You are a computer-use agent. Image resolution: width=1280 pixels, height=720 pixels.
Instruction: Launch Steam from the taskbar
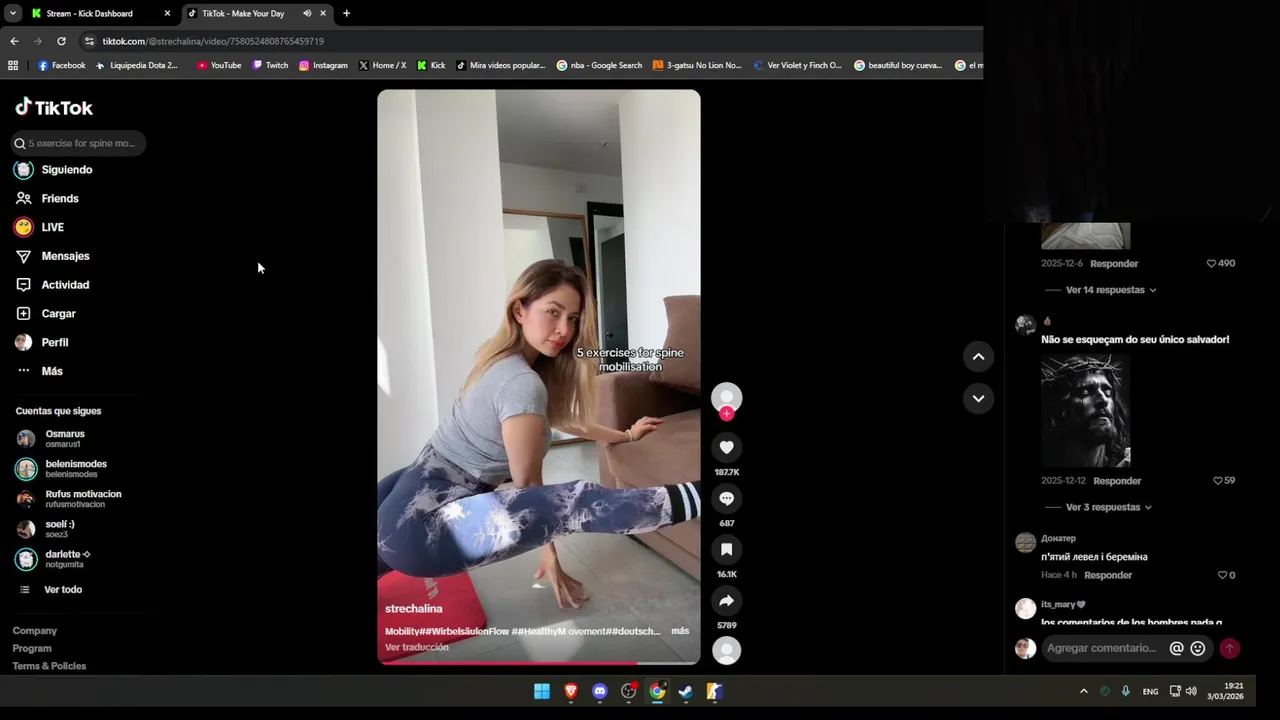[686, 691]
